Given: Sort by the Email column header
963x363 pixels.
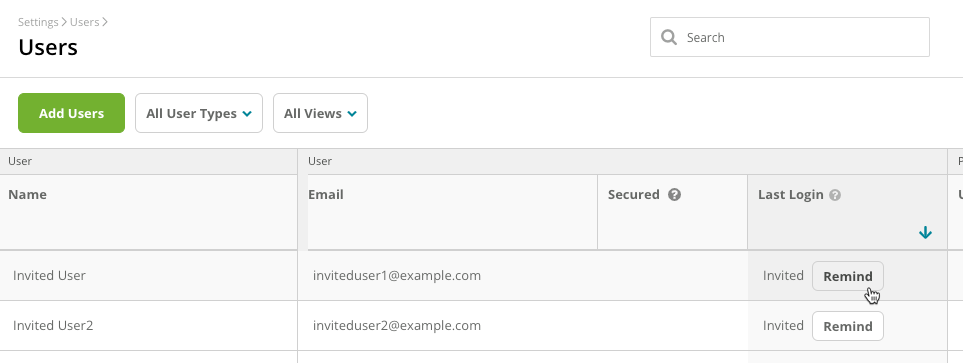Looking at the screenshot, I should point(326,195).
